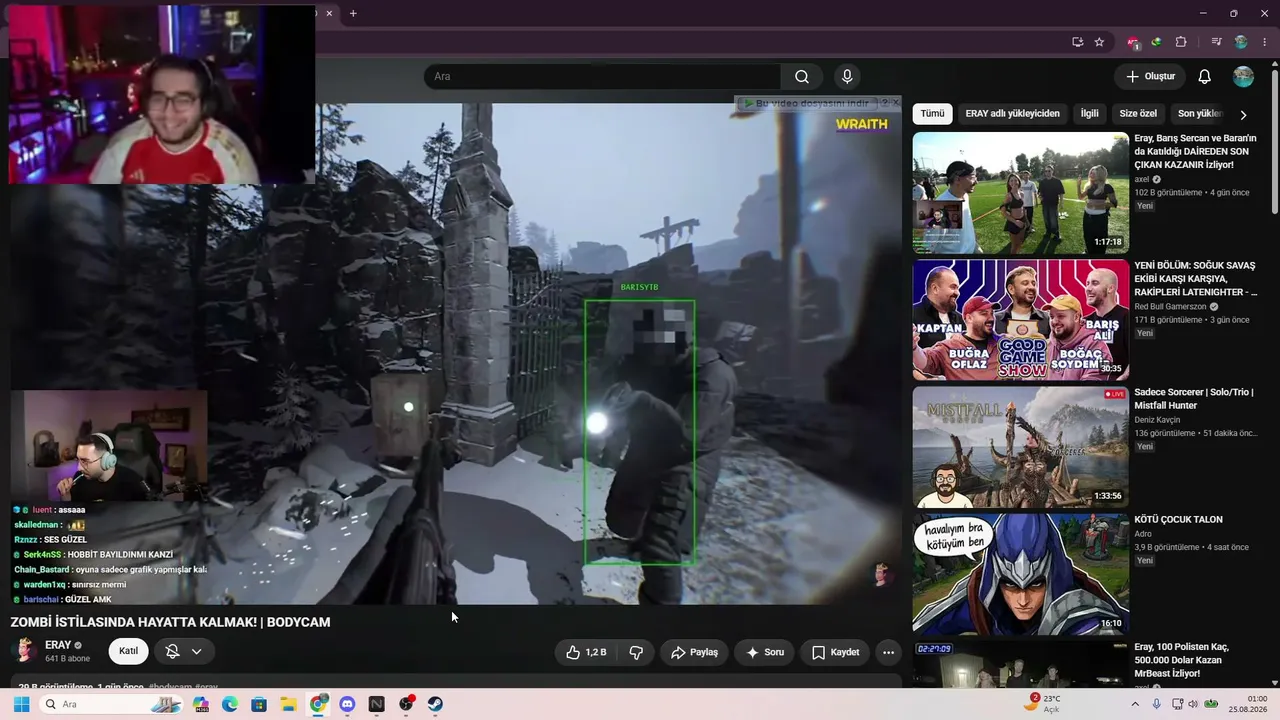Image resolution: width=1280 pixels, height=720 pixels.
Task: Dislike the video with thumbs down
Action: pyautogui.click(x=636, y=652)
